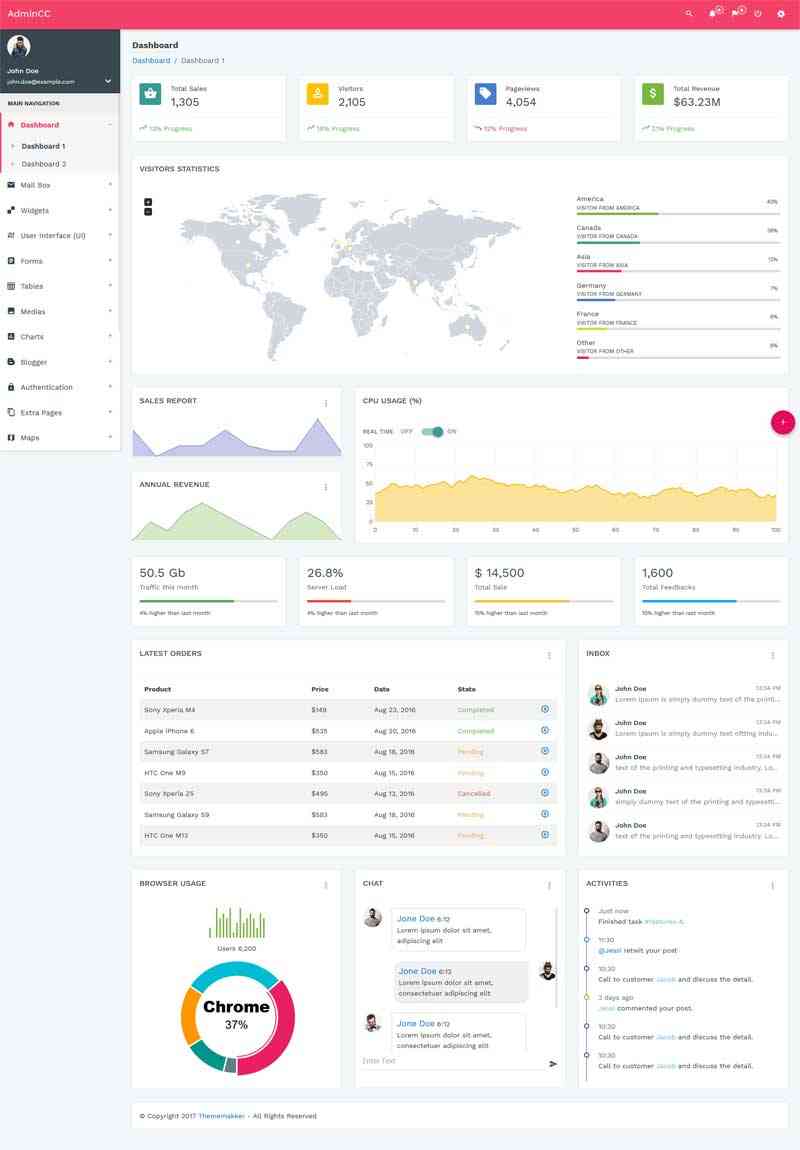
Task: Click view icon for Sony Xperia M4 order
Action: tap(545, 709)
